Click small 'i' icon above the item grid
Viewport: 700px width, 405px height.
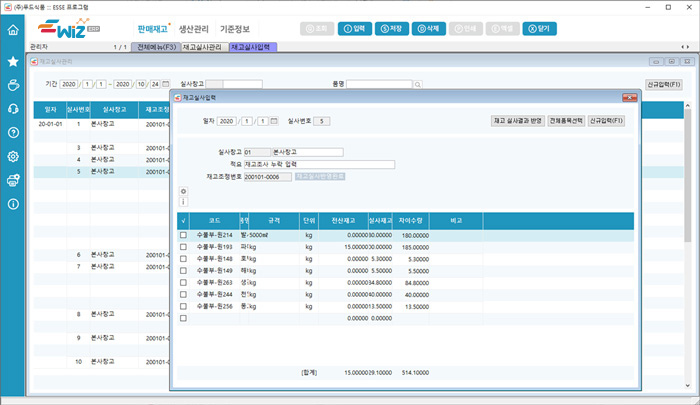tap(183, 202)
